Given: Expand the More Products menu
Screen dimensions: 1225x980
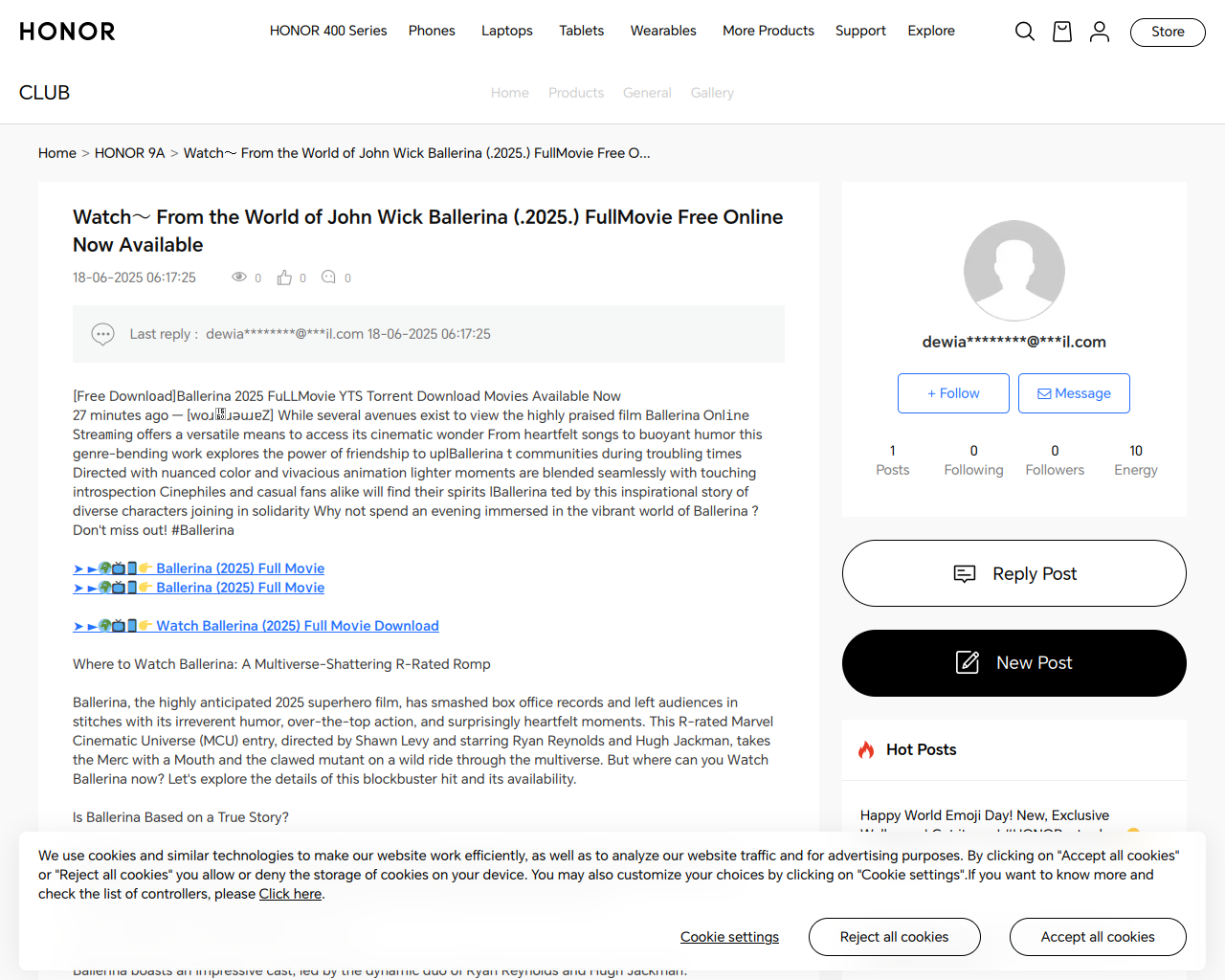Looking at the screenshot, I should pos(768,31).
